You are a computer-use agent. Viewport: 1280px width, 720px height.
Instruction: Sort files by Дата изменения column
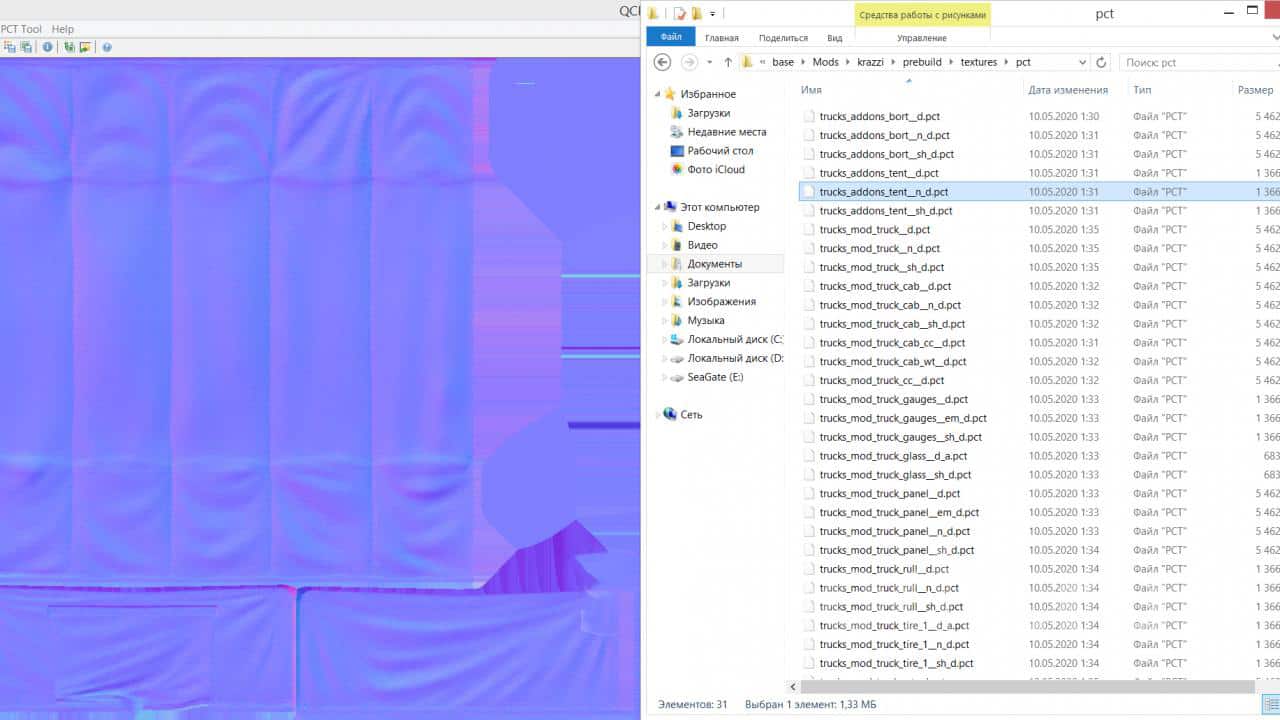(1067, 90)
